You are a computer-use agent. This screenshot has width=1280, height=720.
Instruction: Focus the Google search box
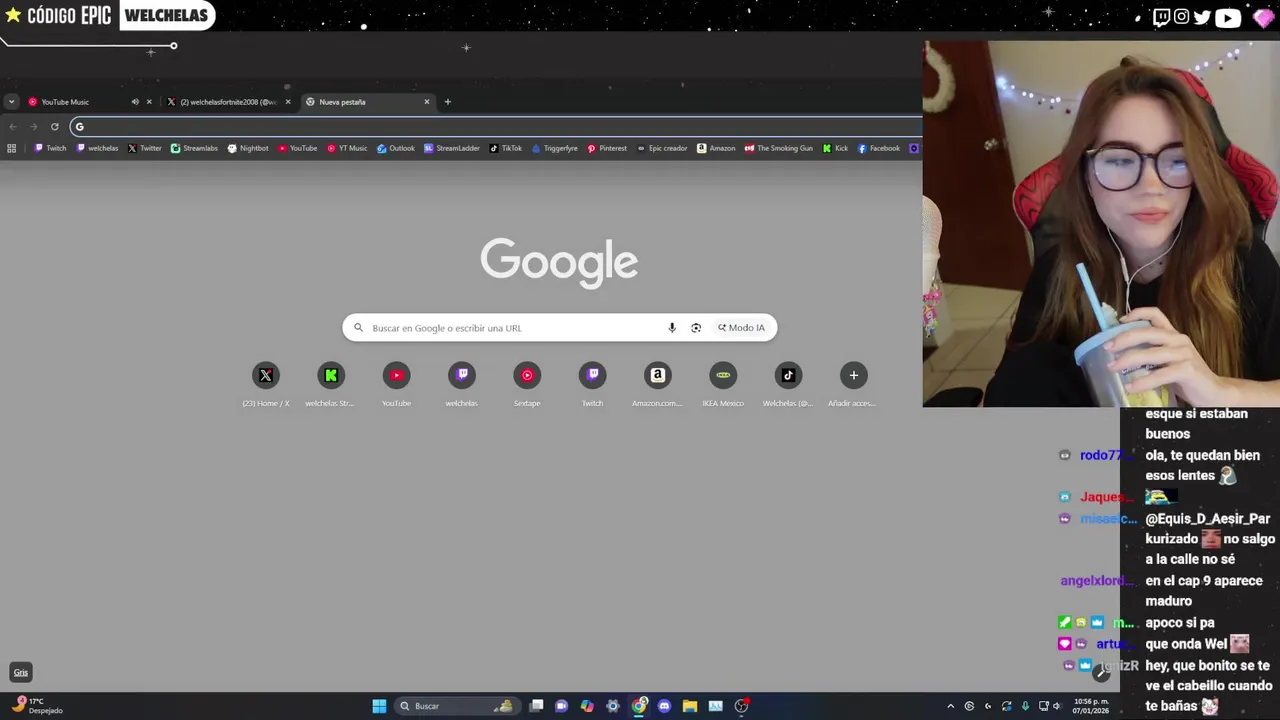(x=559, y=328)
